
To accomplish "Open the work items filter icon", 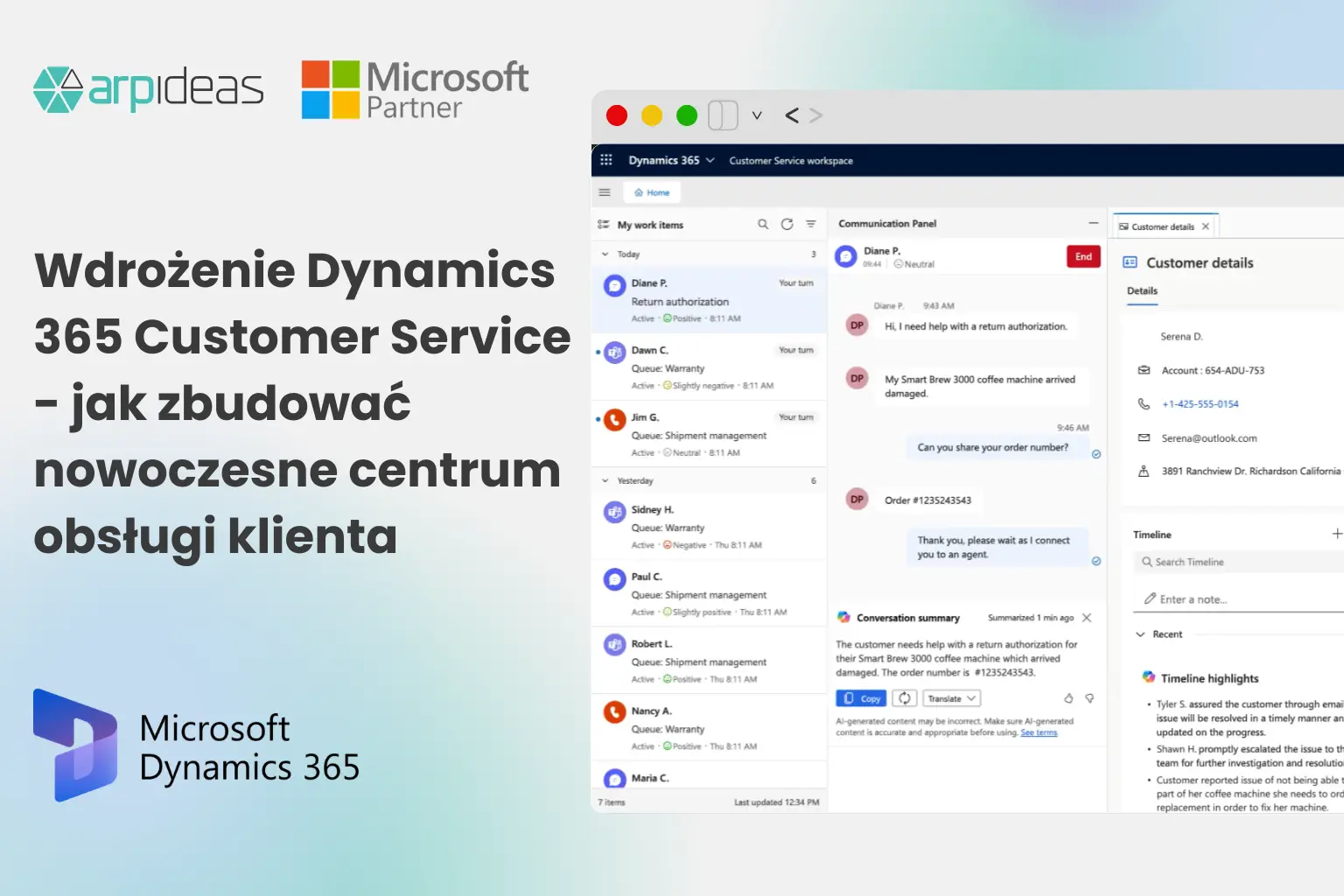I will 811,225.
